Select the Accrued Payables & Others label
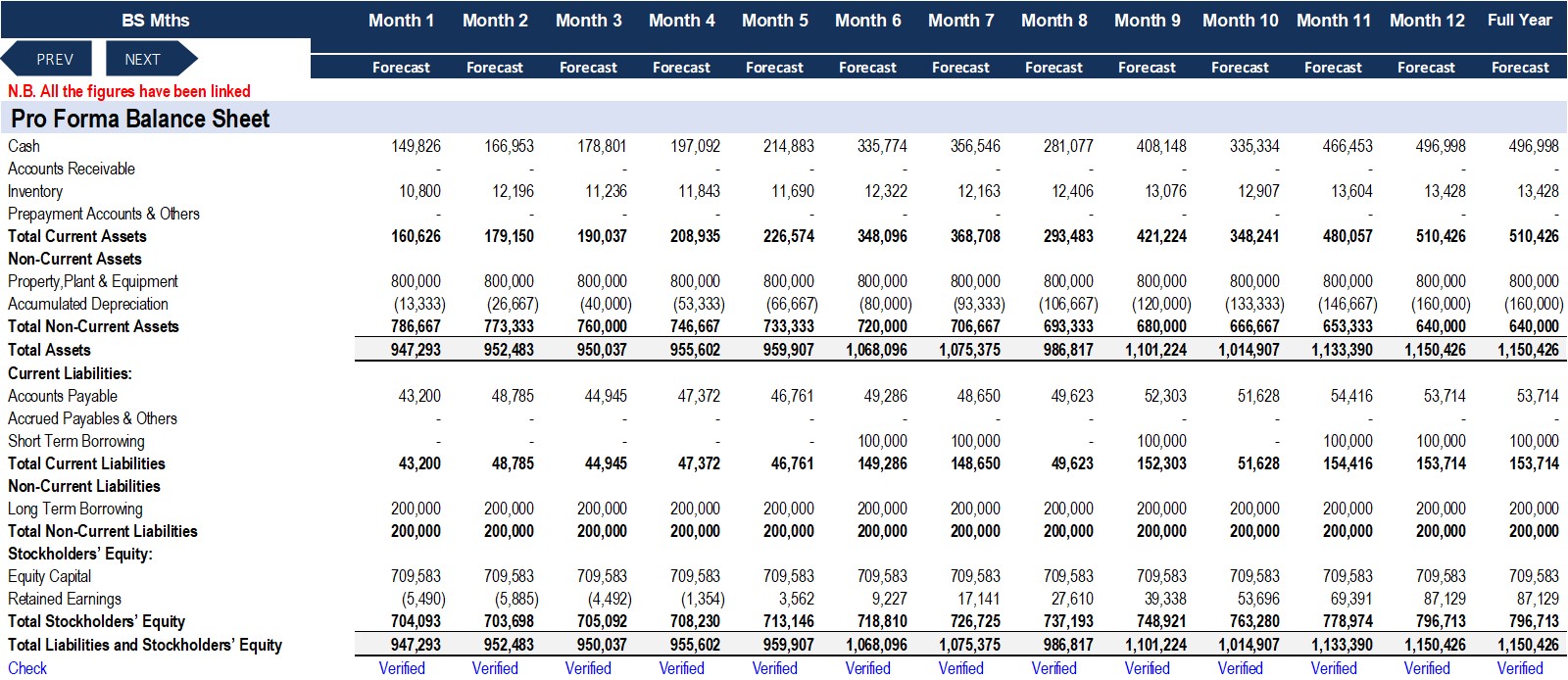Image resolution: width=1568 pixels, height=680 pixels. 92,418
